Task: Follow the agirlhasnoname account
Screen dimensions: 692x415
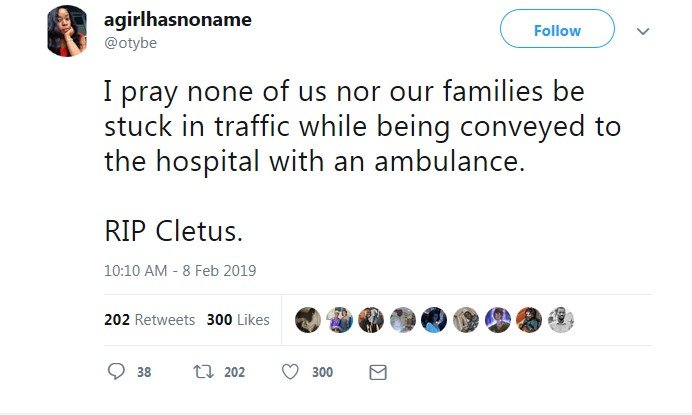Action: [557, 29]
